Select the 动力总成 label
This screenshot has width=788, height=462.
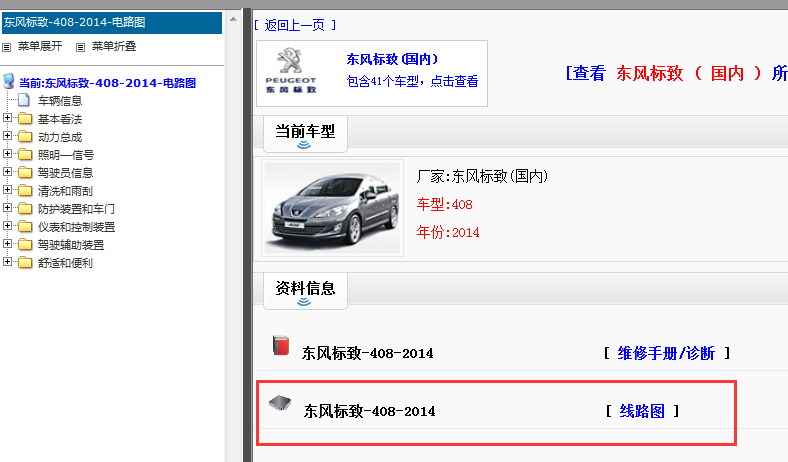pyautogui.click(x=60, y=137)
